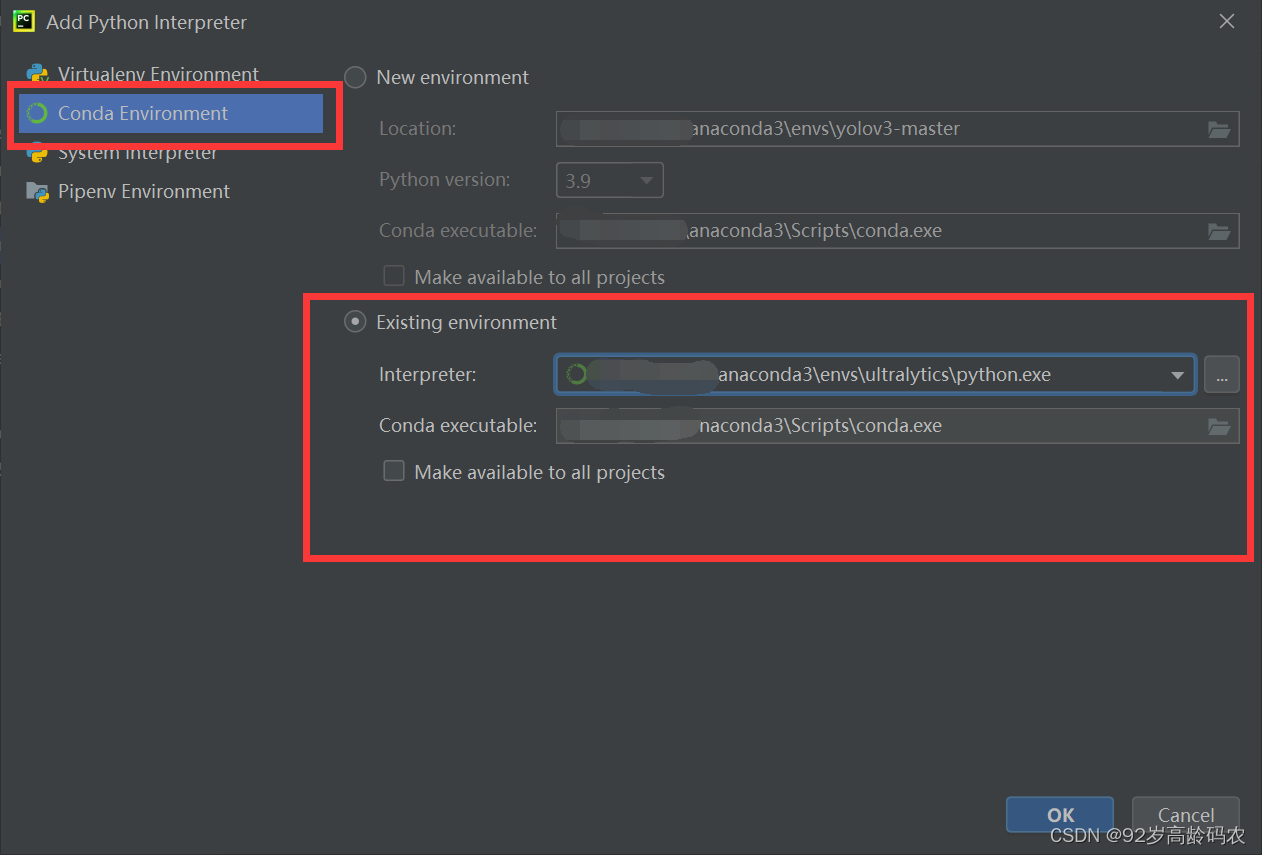The image size is (1262, 855).
Task: Select the System Interpreter icon
Action: [x=38, y=152]
